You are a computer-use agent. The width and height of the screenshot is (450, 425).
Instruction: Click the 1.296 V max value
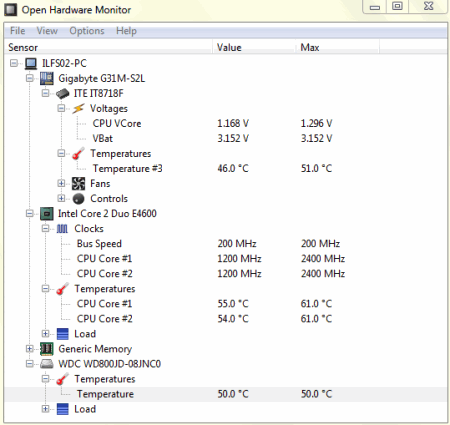coord(316,123)
